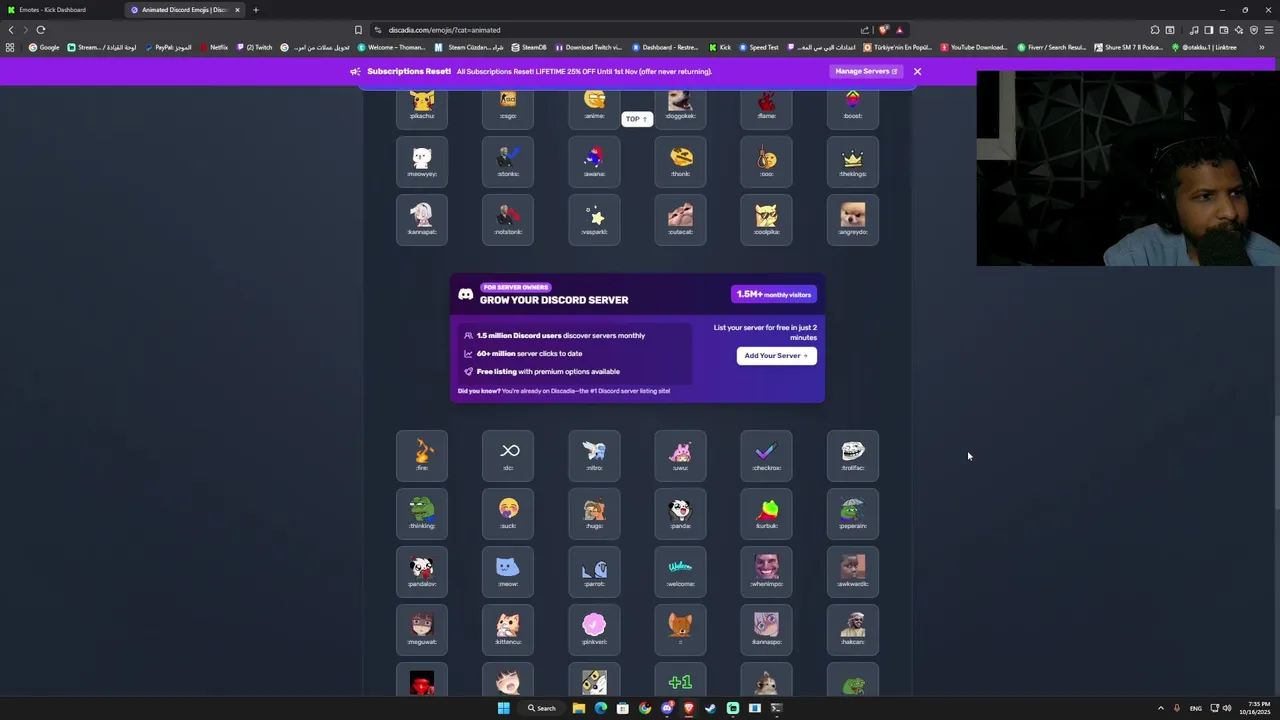Open the PayPal bookmark
Screen dimensions: 1280x720
168,47
